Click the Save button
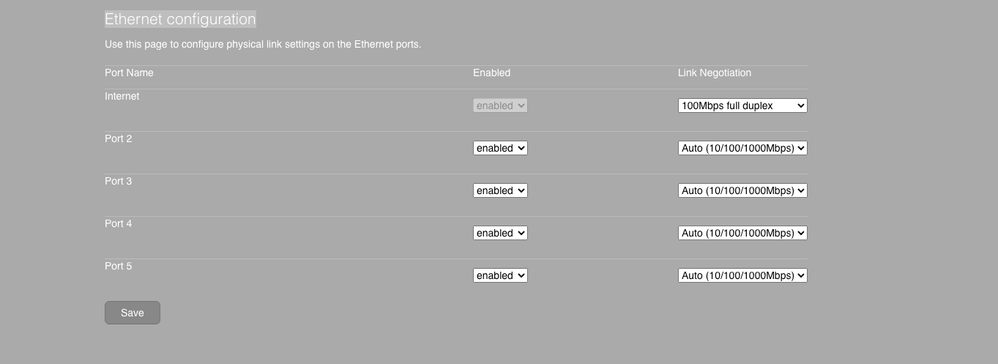The image size is (998, 364). [132, 312]
